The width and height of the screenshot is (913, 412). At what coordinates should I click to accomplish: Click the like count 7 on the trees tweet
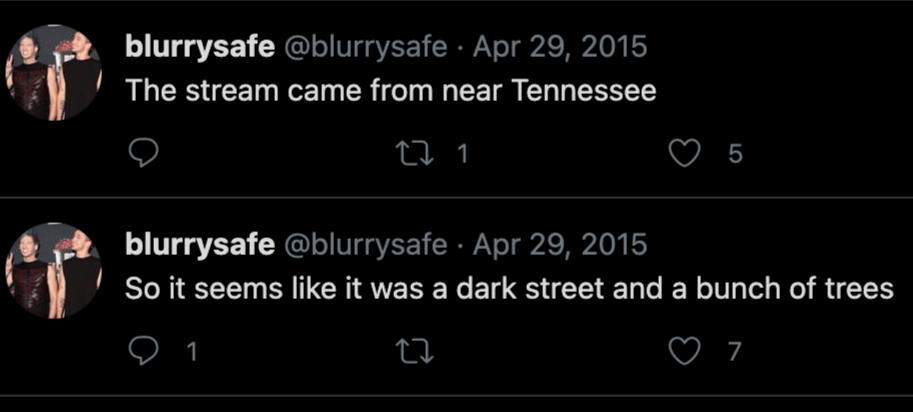pyautogui.click(x=735, y=351)
